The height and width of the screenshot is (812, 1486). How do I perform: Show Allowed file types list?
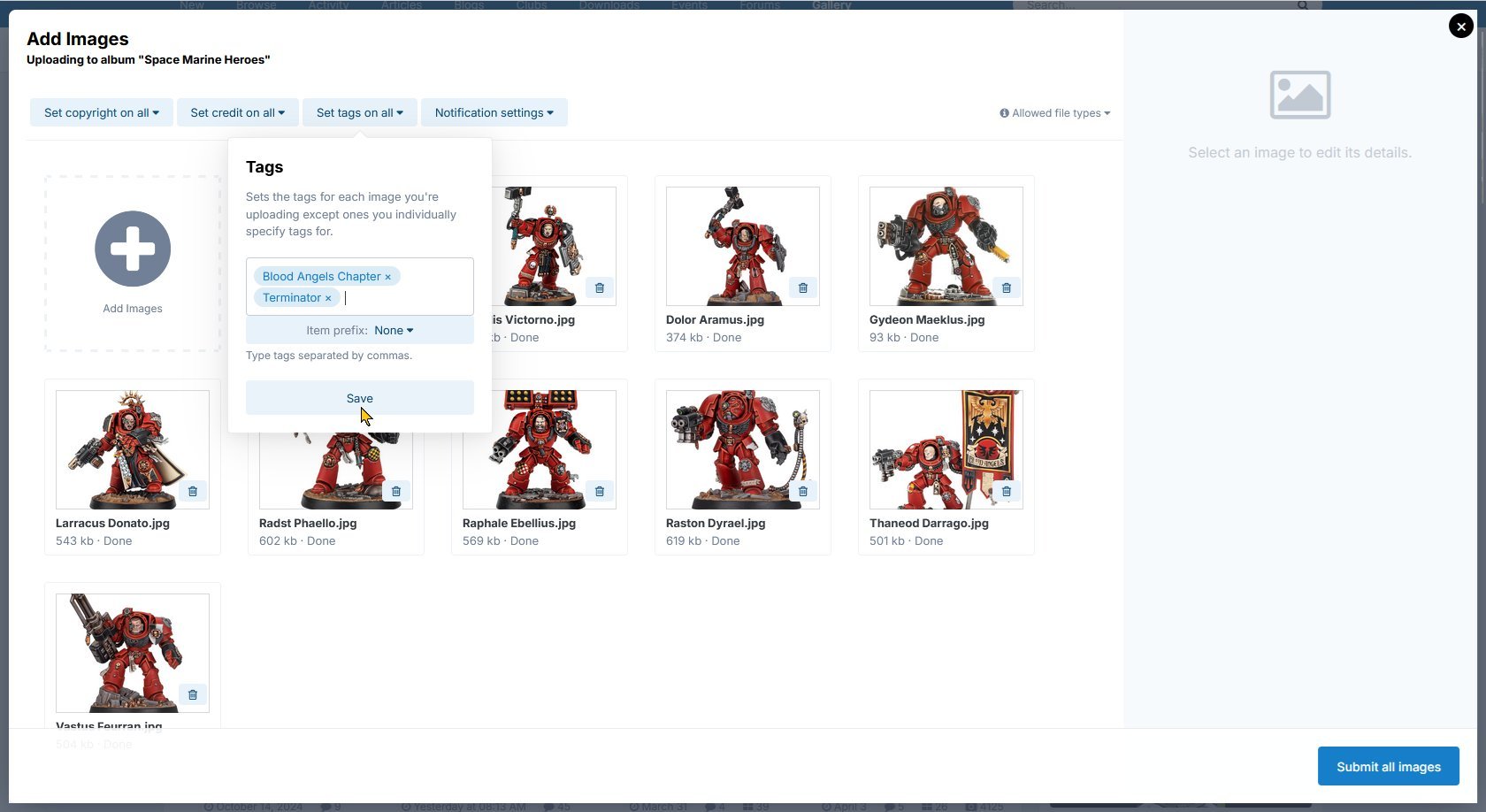[1055, 113]
